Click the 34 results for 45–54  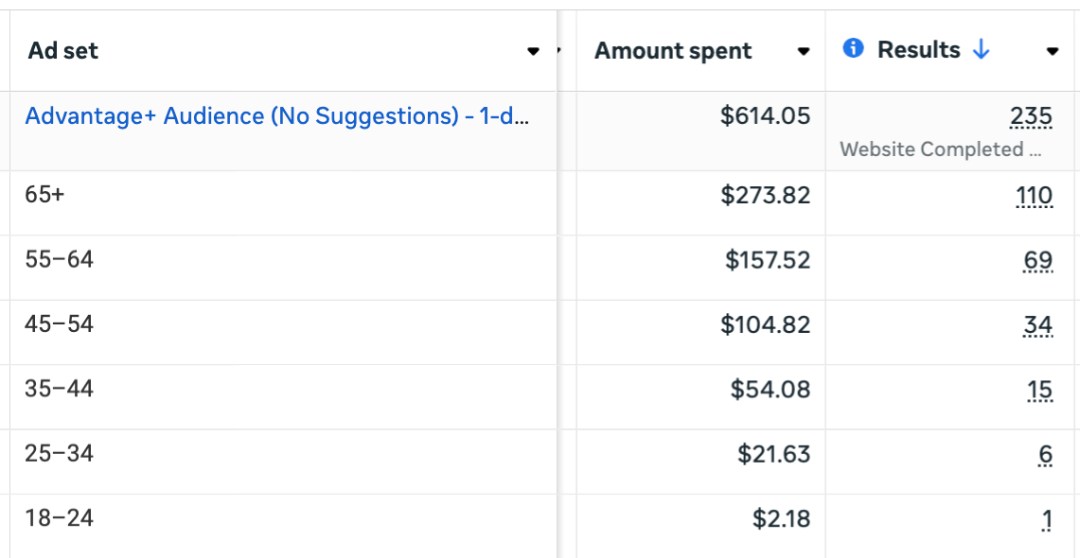[1038, 325]
